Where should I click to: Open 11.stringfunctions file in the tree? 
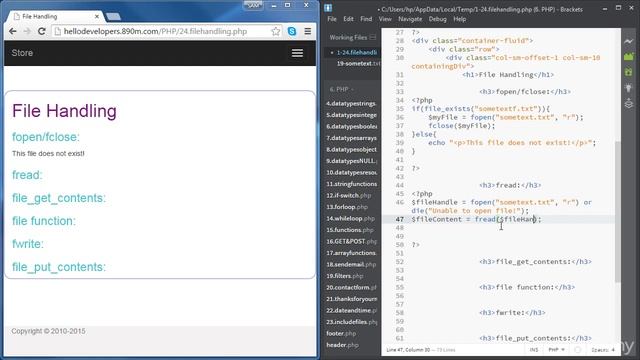tap(351, 184)
